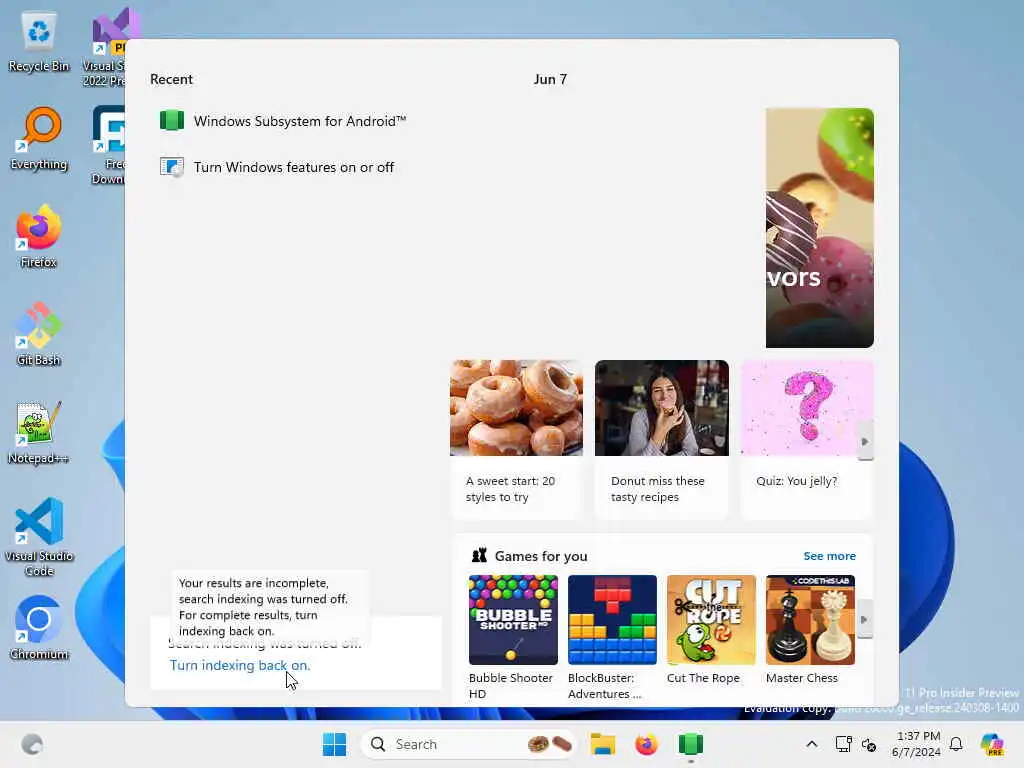The height and width of the screenshot is (768, 1024).
Task: Click the donut banner image
Action: click(x=820, y=227)
